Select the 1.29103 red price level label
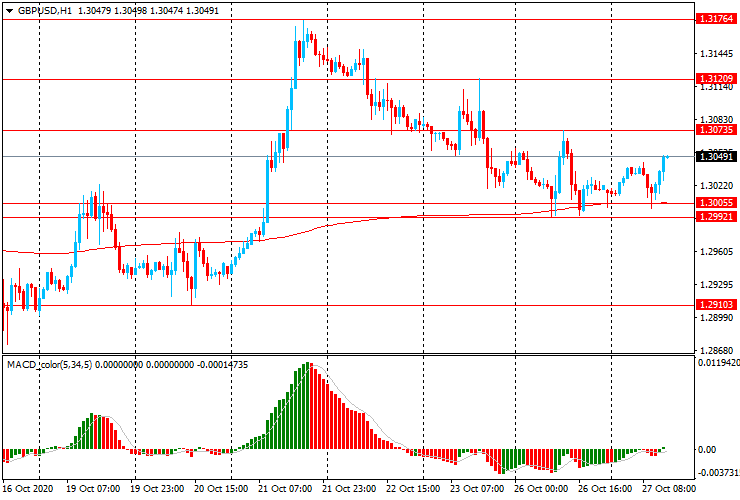This screenshot has width=740, height=500. coord(716,305)
